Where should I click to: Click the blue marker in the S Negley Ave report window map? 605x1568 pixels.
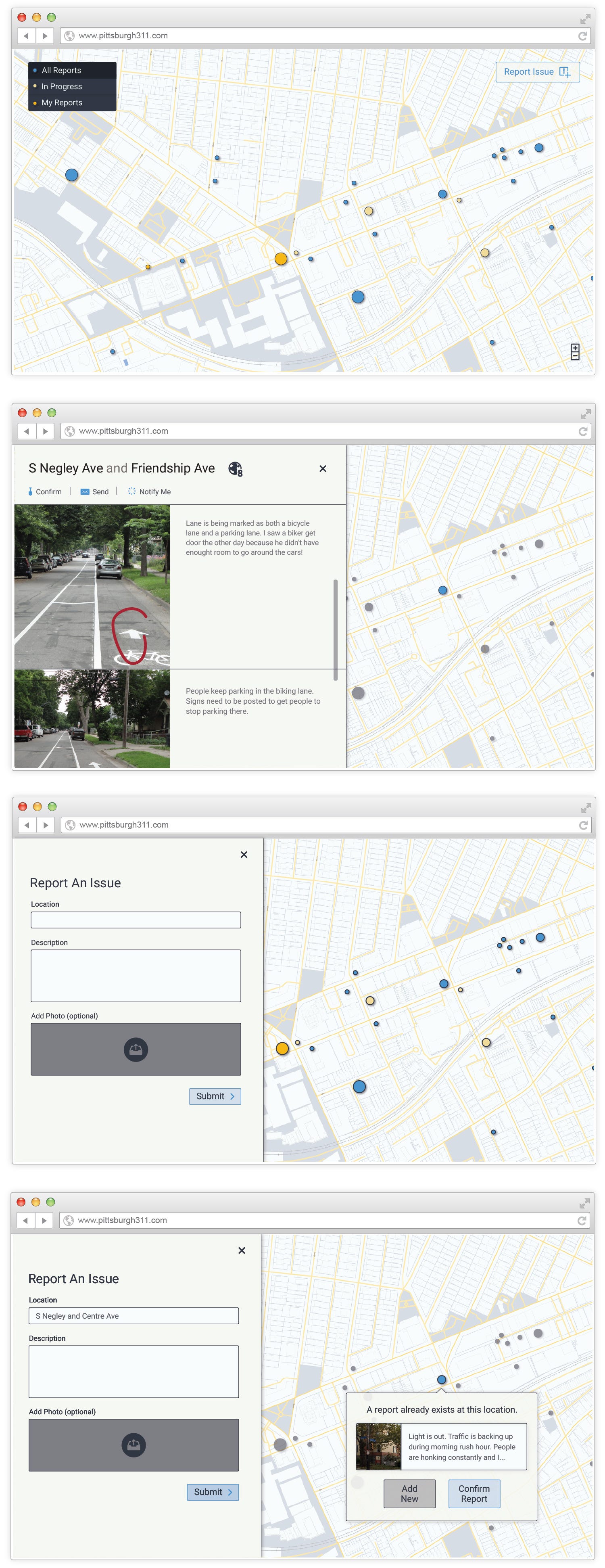click(442, 590)
